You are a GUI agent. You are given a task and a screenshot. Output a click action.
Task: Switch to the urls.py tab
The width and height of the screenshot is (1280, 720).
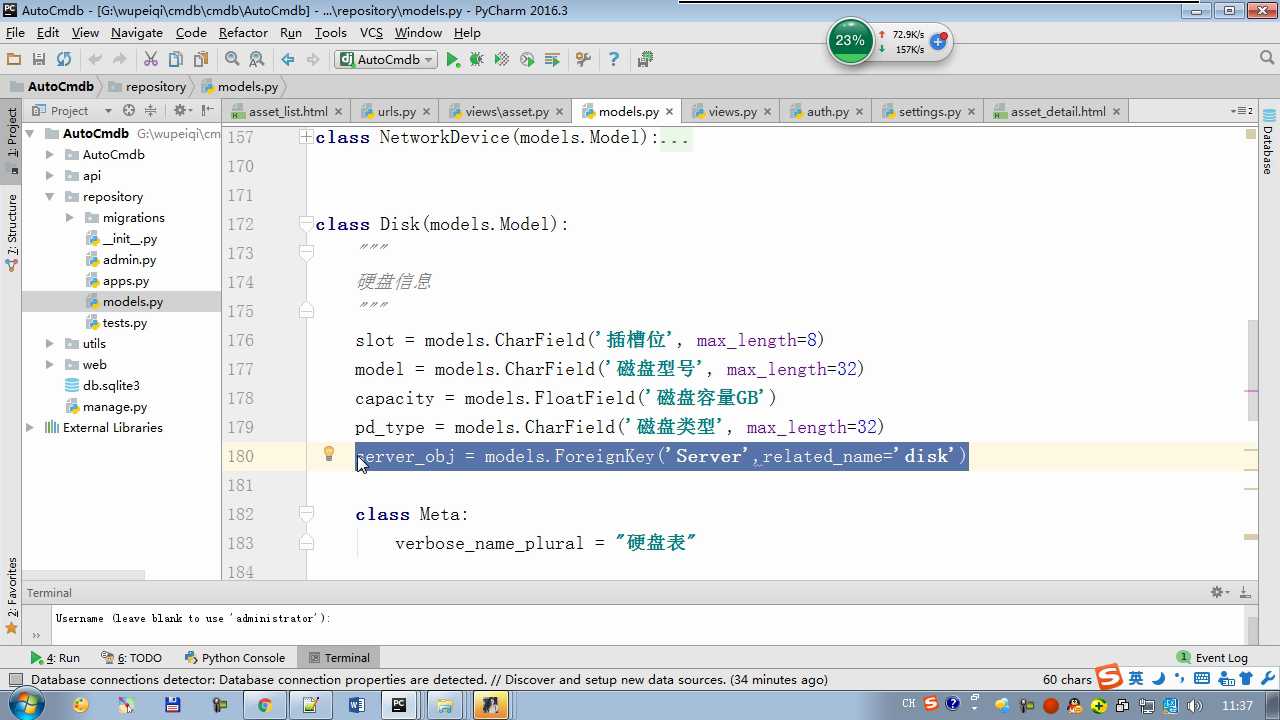[396, 112]
